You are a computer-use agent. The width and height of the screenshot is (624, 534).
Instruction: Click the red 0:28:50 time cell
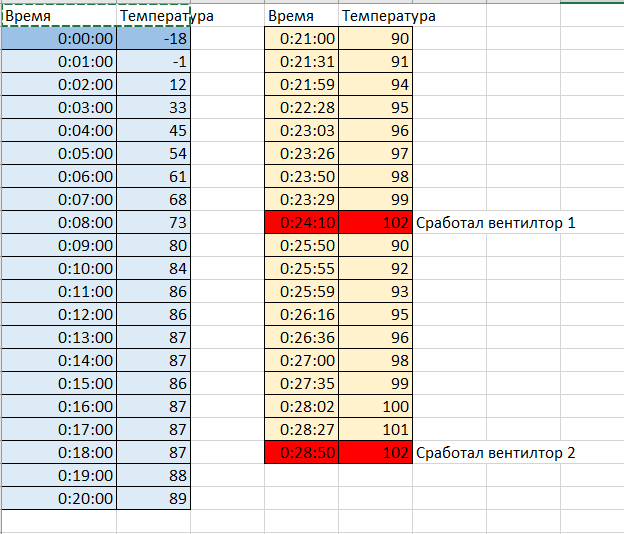pos(302,452)
